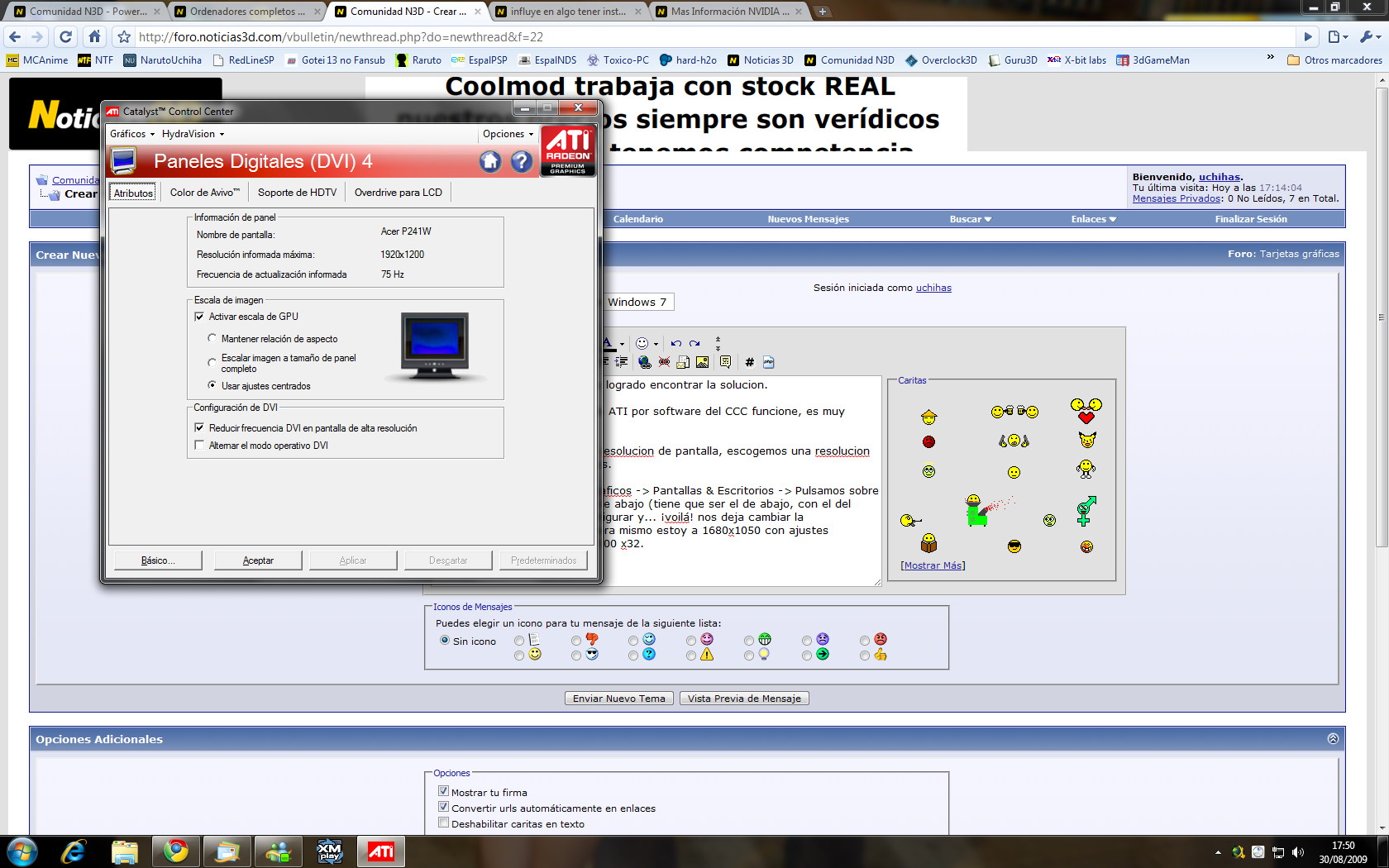1389x868 pixels.
Task: Select Sin icono radio button
Action: [x=445, y=640]
